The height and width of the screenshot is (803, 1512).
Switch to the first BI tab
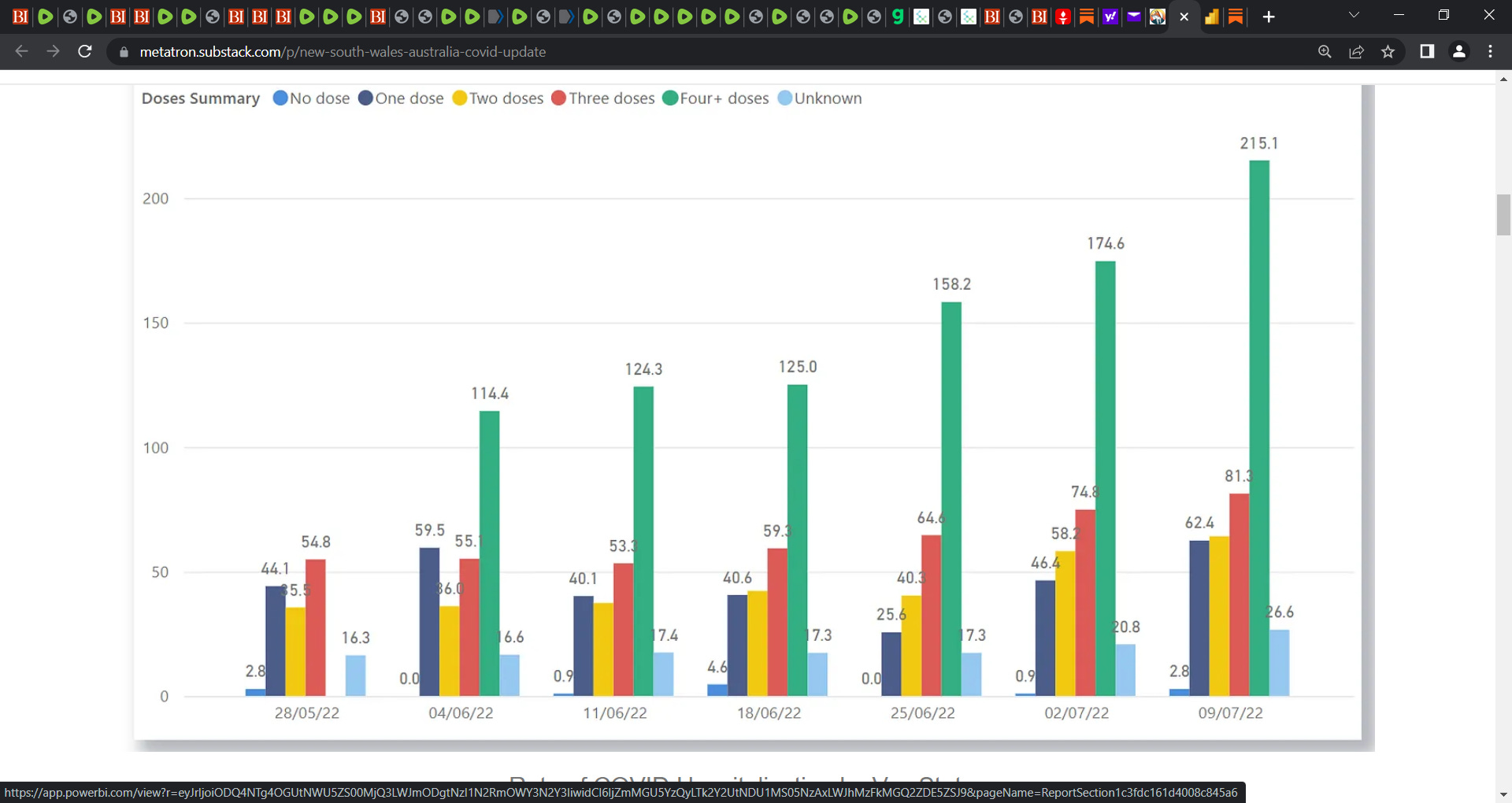[x=20, y=17]
